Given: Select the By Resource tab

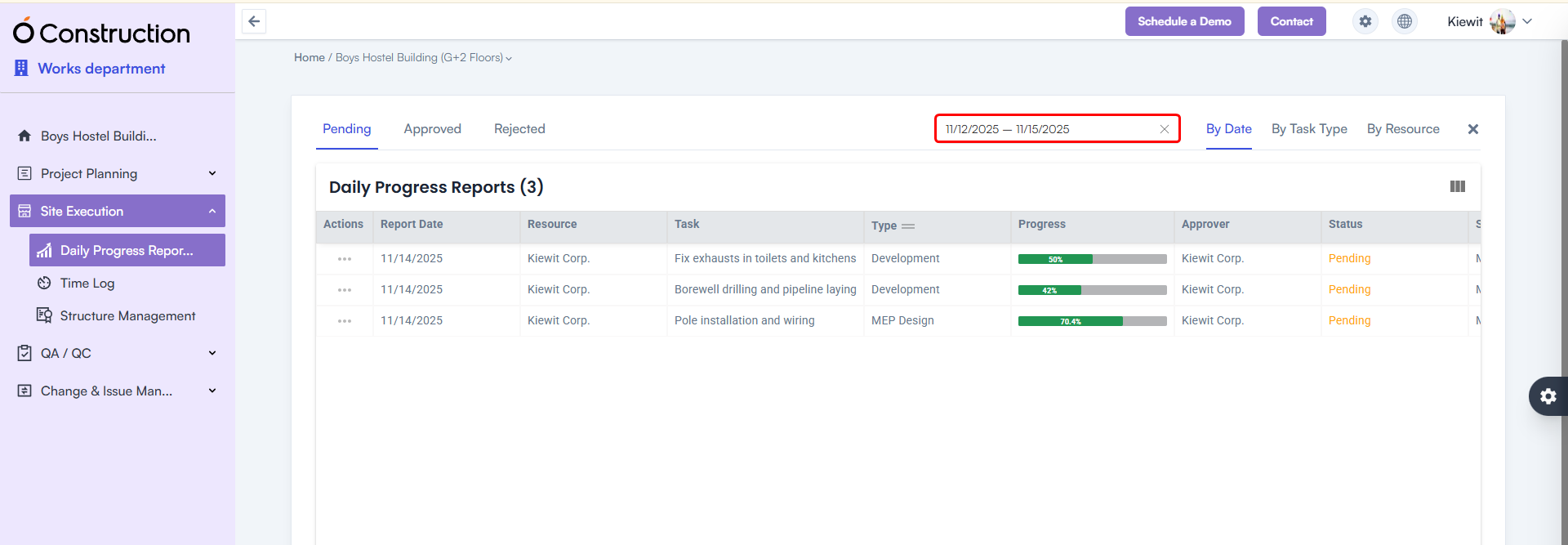Looking at the screenshot, I should (1403, 129).
